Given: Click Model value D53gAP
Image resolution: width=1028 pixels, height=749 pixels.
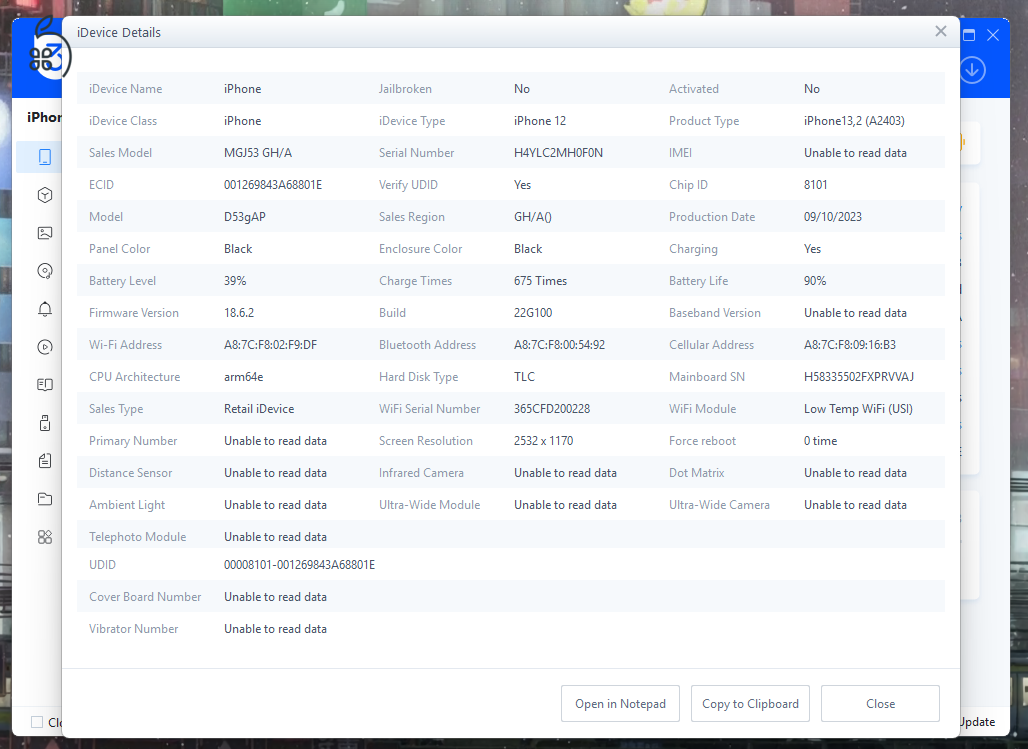Looking at the screenshot, I should click(245, 217).
